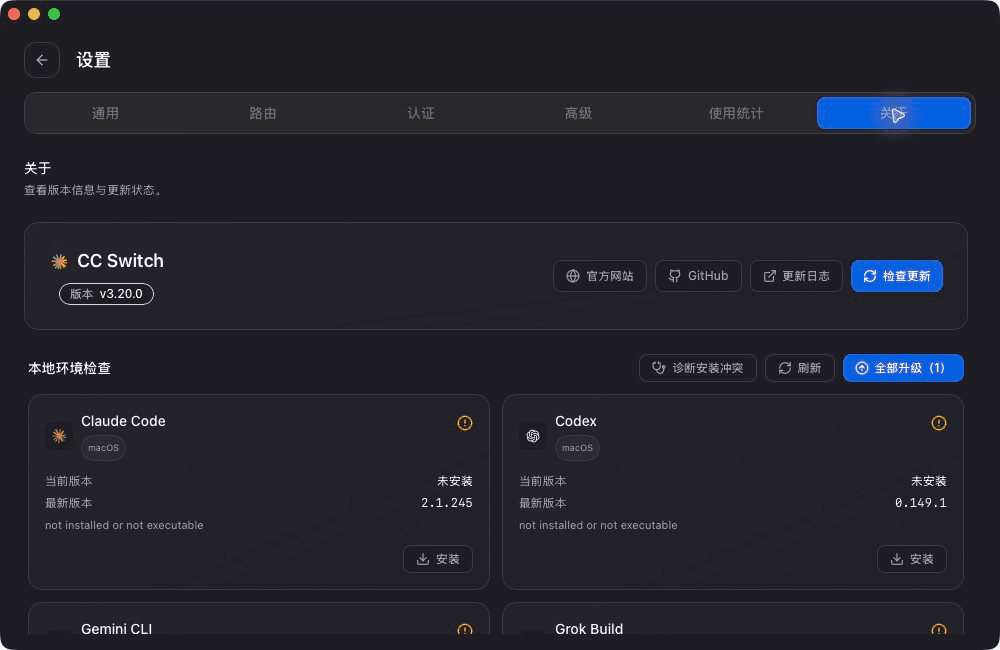This screenshot has width=1000, height=650.
Task: Click 检查更新 to check for updates
Action: click(897, 276)
